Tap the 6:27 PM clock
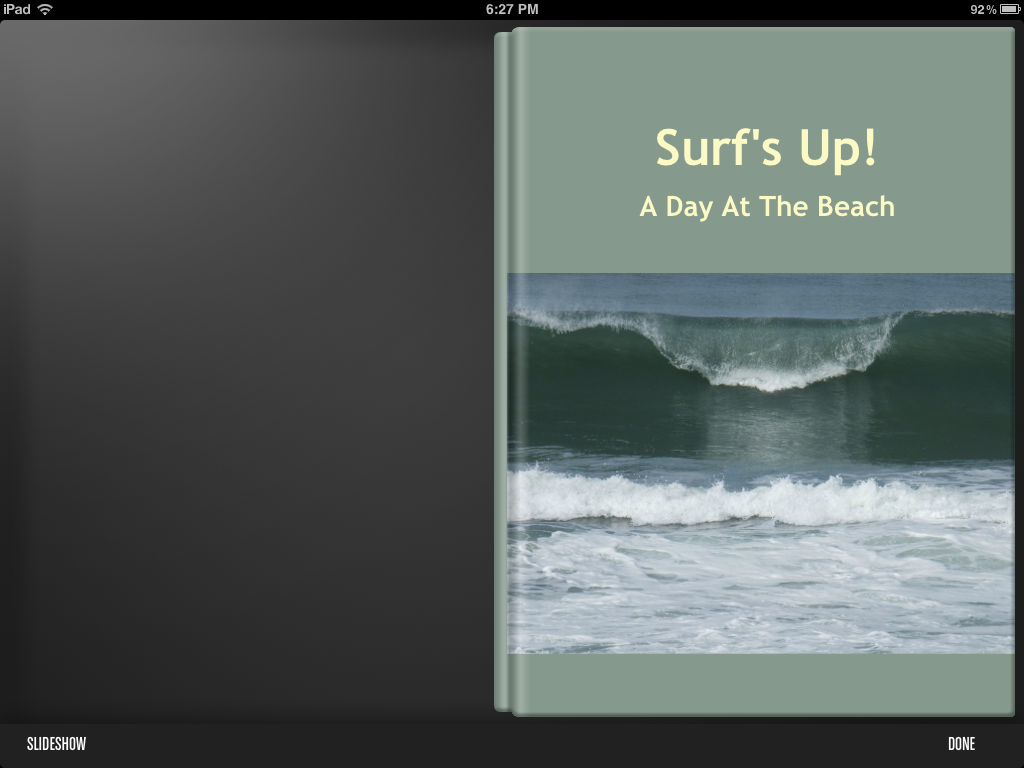Image resolution: width=1024 pixels, height=768 pixels. pos(512,9)
